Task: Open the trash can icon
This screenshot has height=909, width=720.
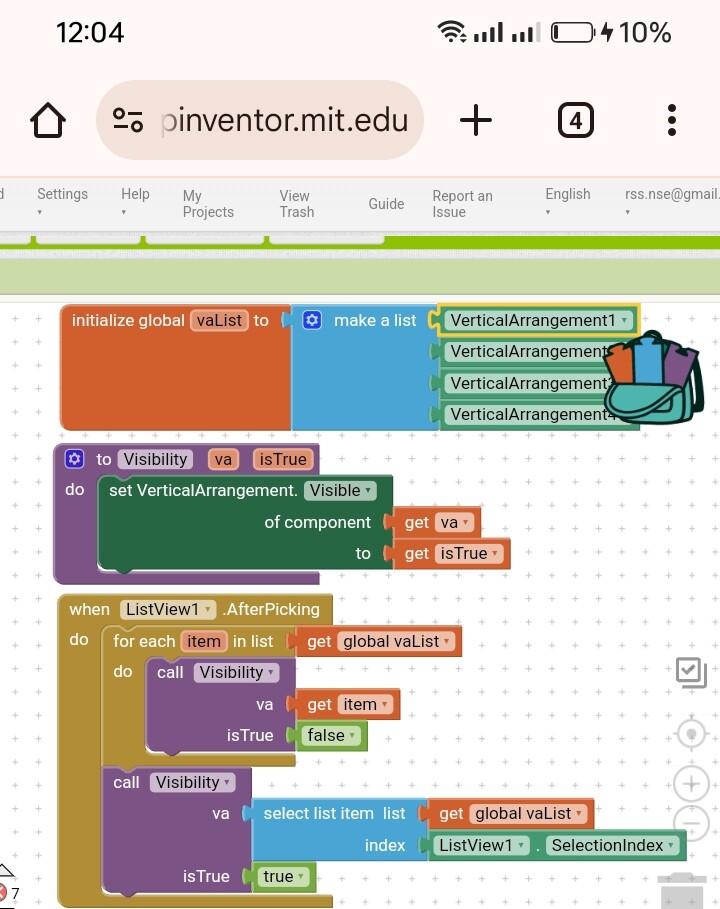Action: tap(682, 890)
